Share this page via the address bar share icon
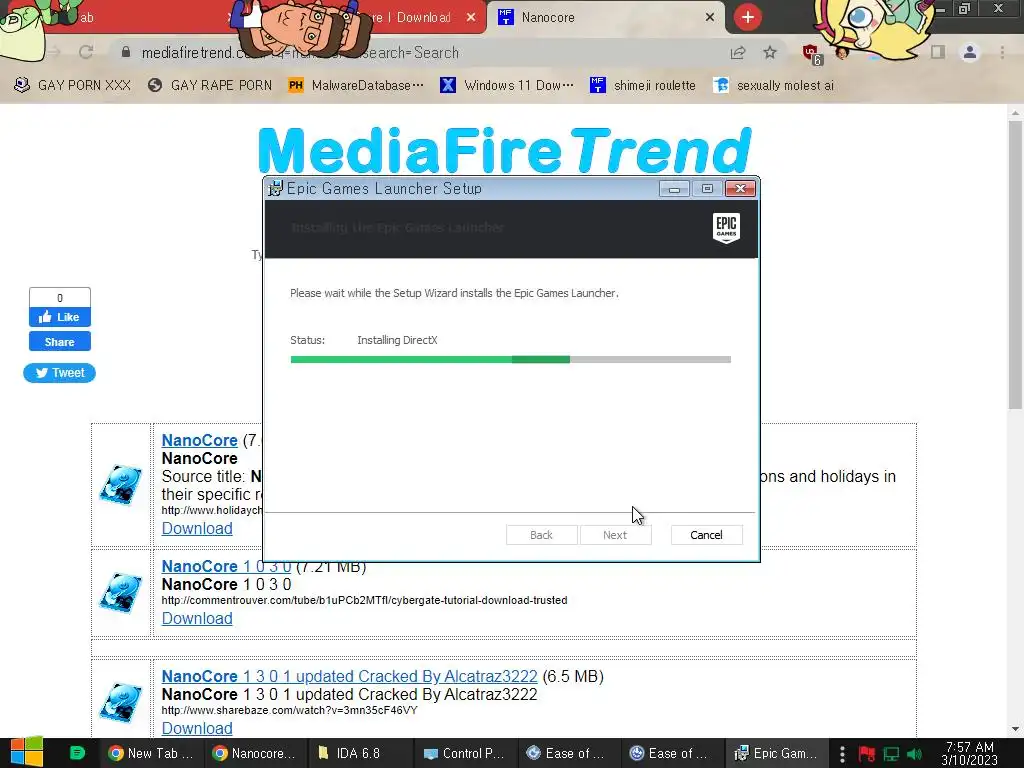 point(738,53)
